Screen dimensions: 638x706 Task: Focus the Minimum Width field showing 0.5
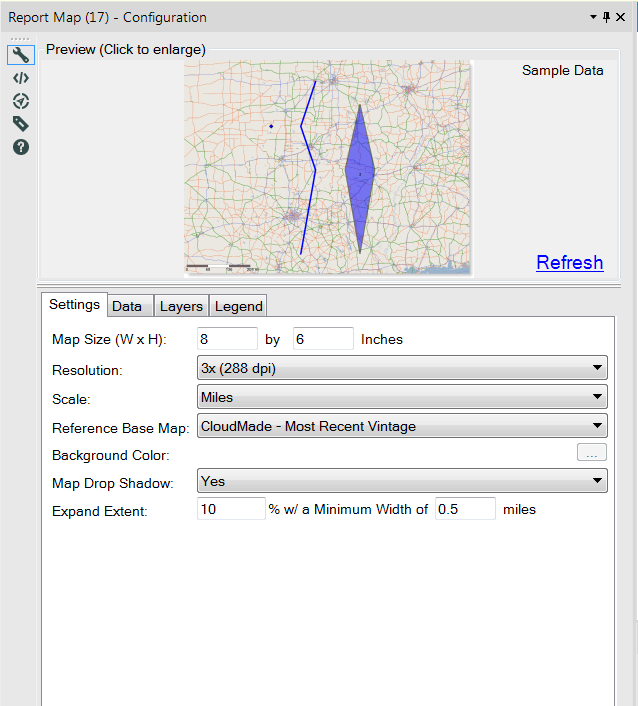click(x=465, y=509)
